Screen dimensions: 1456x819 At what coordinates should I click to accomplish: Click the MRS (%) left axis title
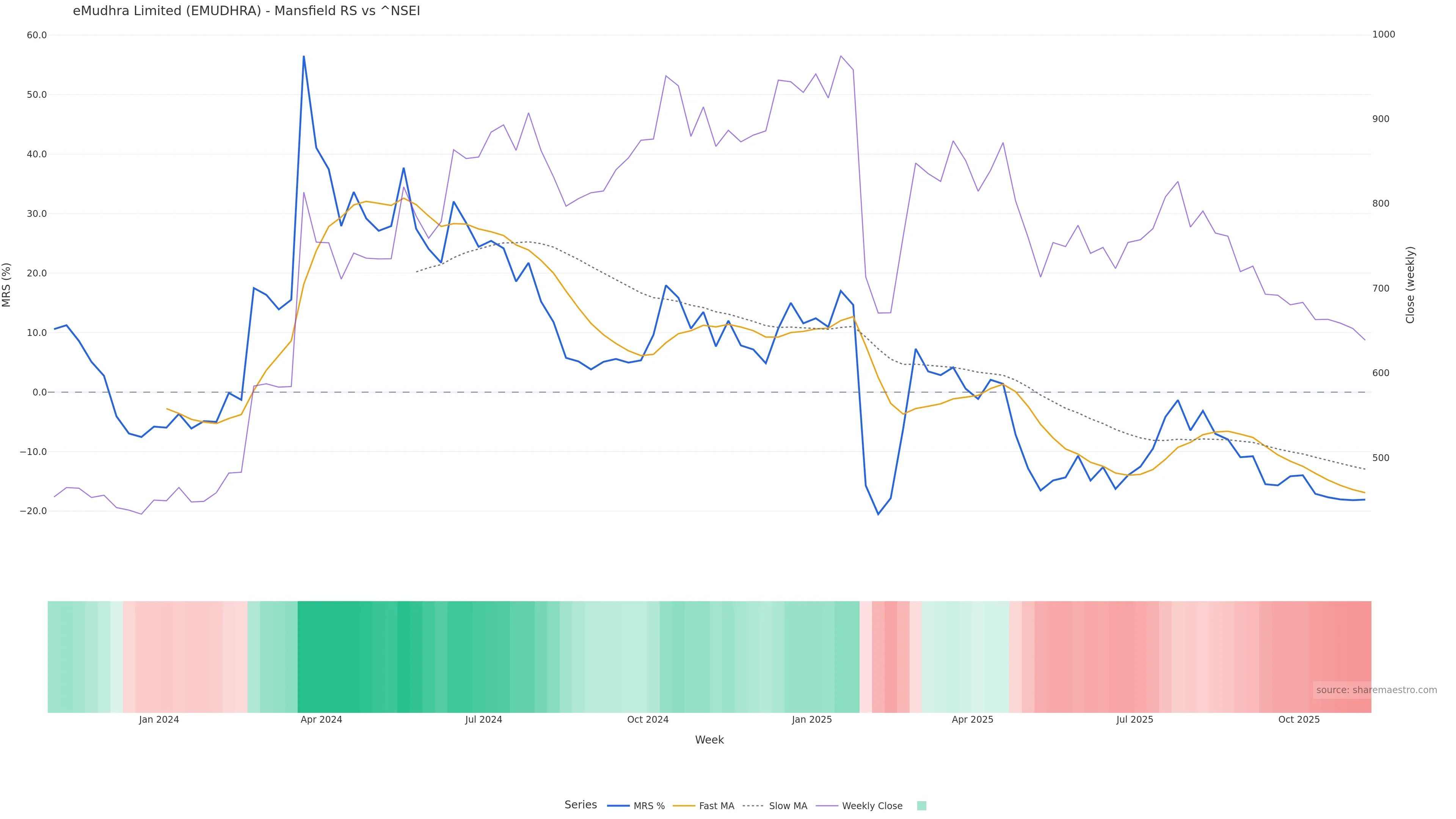[7, 285]
